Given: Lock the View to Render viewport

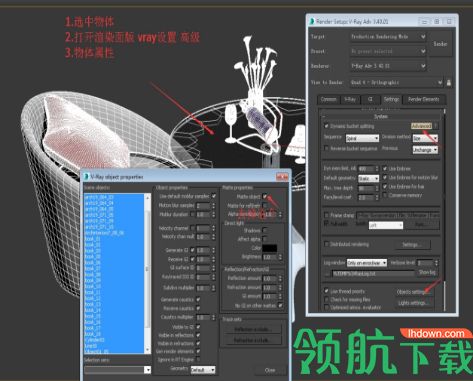Looking at the screenshot, I should 449,82.
